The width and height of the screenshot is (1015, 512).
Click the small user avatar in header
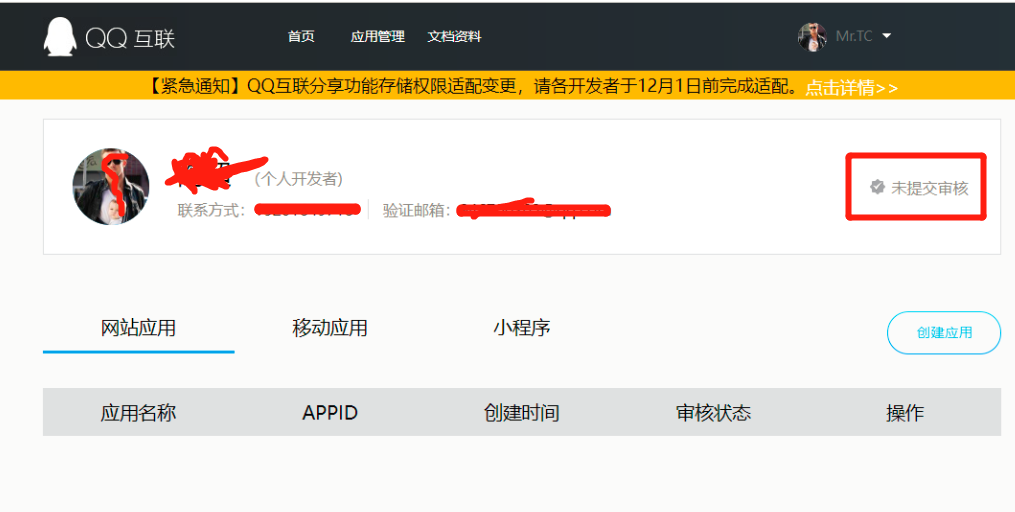(x=812, y=36)
